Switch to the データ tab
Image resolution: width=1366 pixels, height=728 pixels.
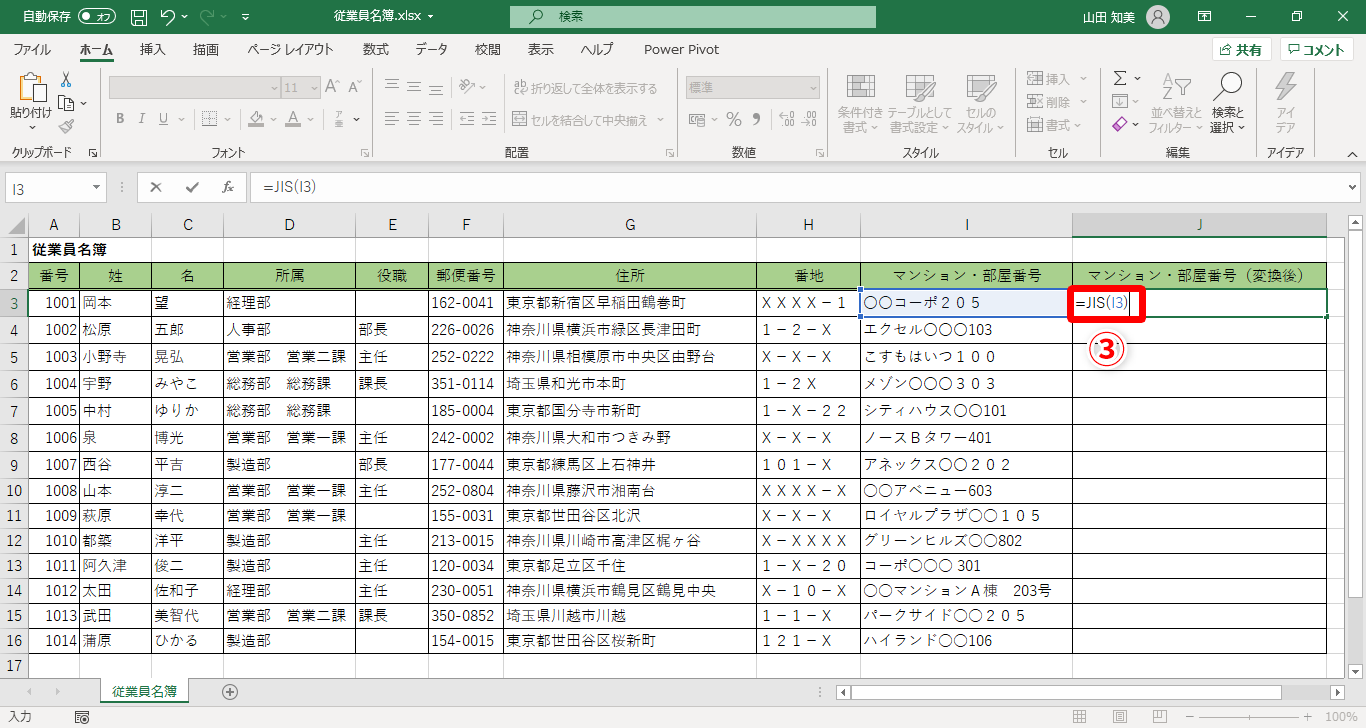(432, 49)
